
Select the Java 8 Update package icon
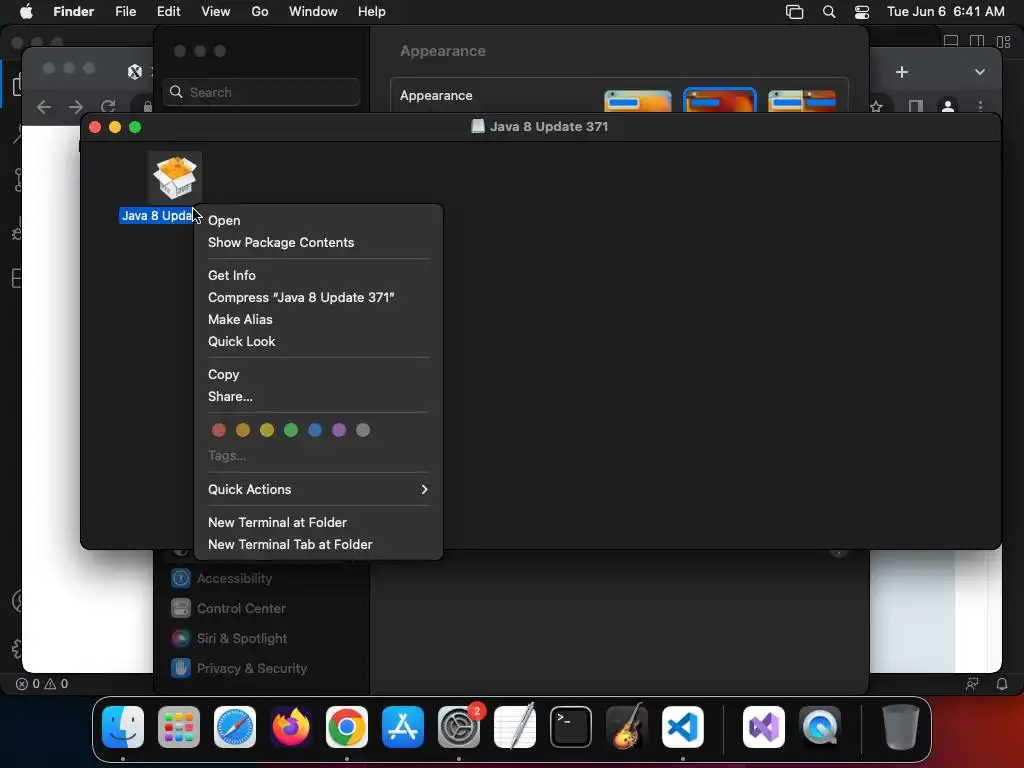pos(175,178)
